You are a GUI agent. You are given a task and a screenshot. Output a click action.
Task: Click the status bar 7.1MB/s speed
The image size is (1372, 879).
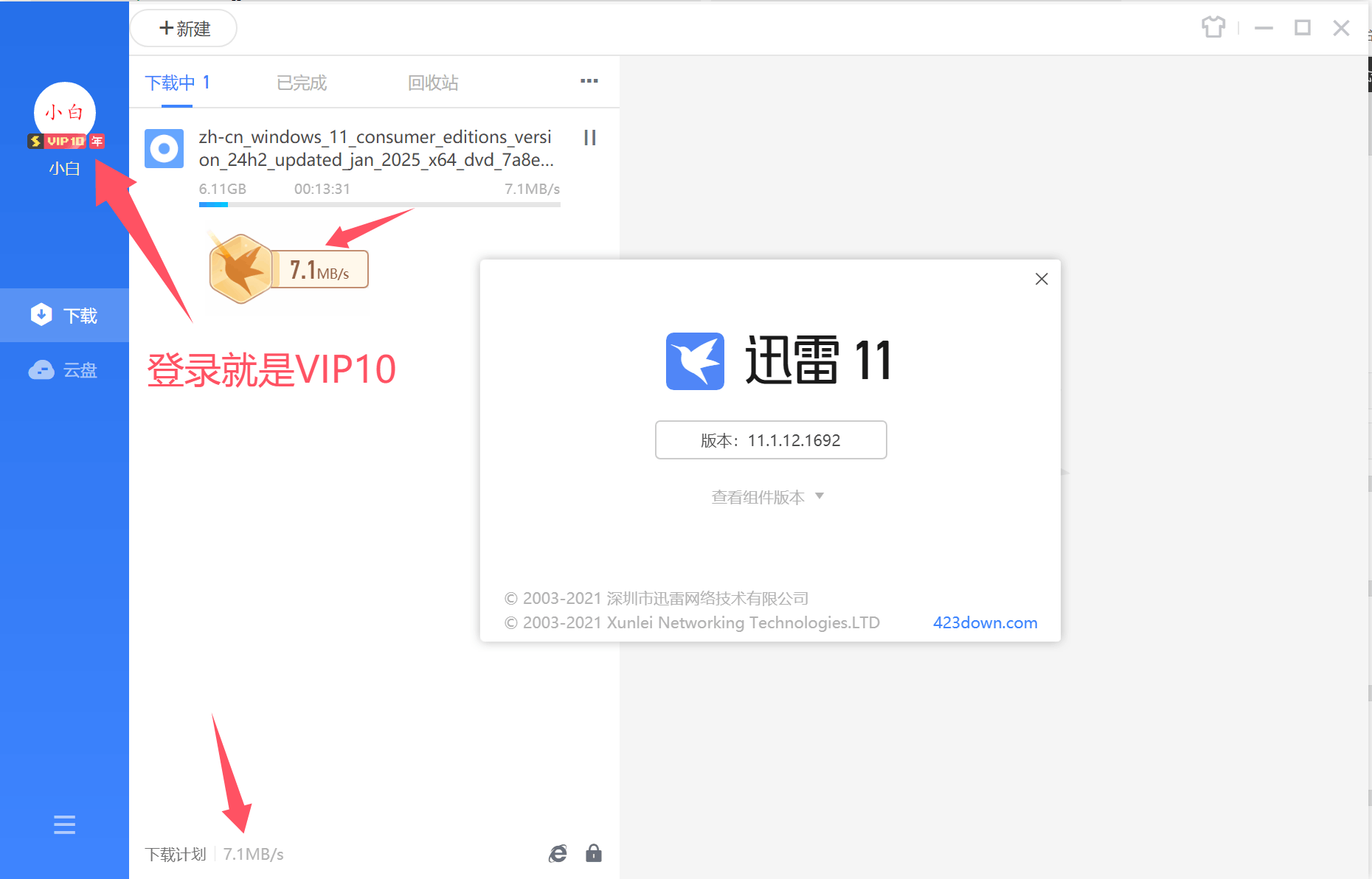(254, 855)
